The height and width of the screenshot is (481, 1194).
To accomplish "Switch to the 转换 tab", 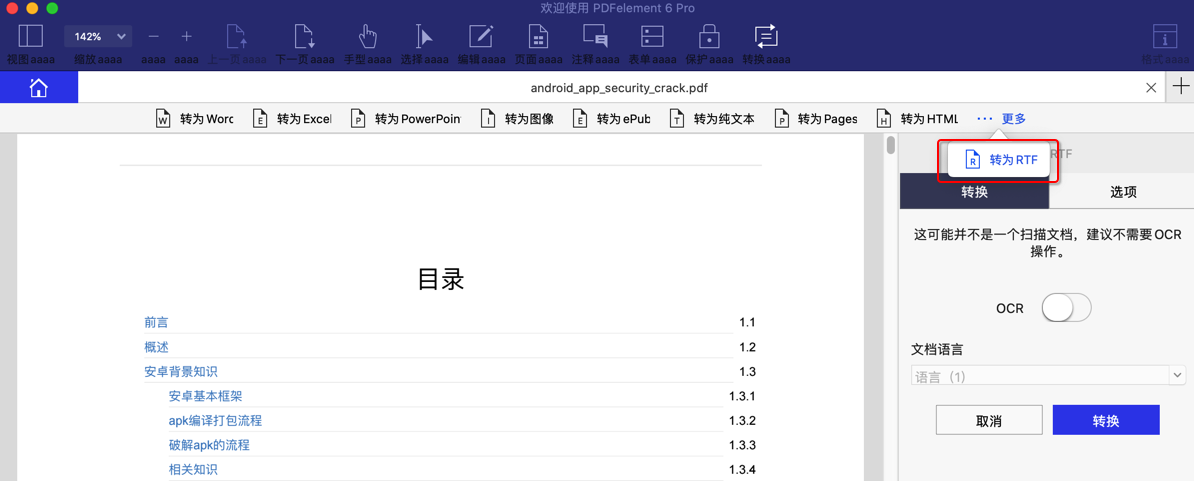I will tap(975, 192).
